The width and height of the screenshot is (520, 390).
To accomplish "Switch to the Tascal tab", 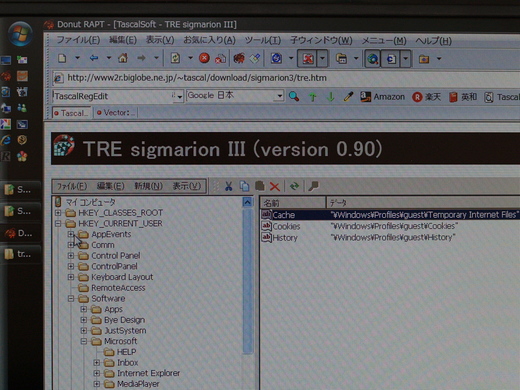I will click(72, 113).
